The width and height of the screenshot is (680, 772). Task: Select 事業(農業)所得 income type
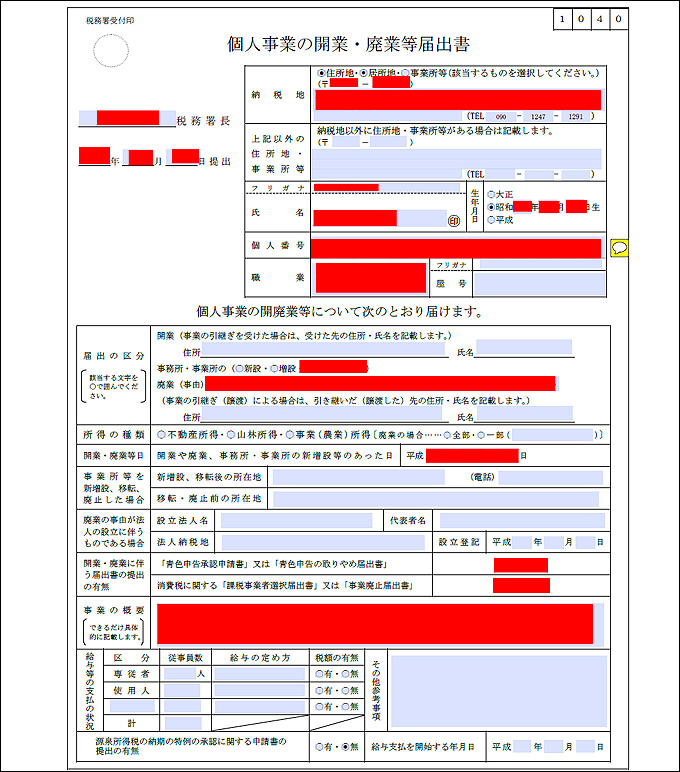pyautogui.click(x=290, y=435)
